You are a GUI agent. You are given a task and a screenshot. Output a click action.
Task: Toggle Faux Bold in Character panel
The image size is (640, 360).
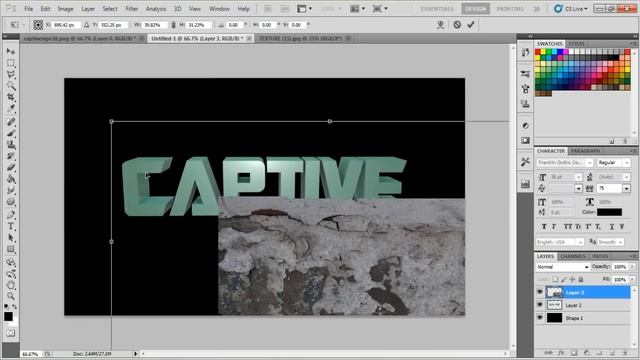[x=544, y=227]
